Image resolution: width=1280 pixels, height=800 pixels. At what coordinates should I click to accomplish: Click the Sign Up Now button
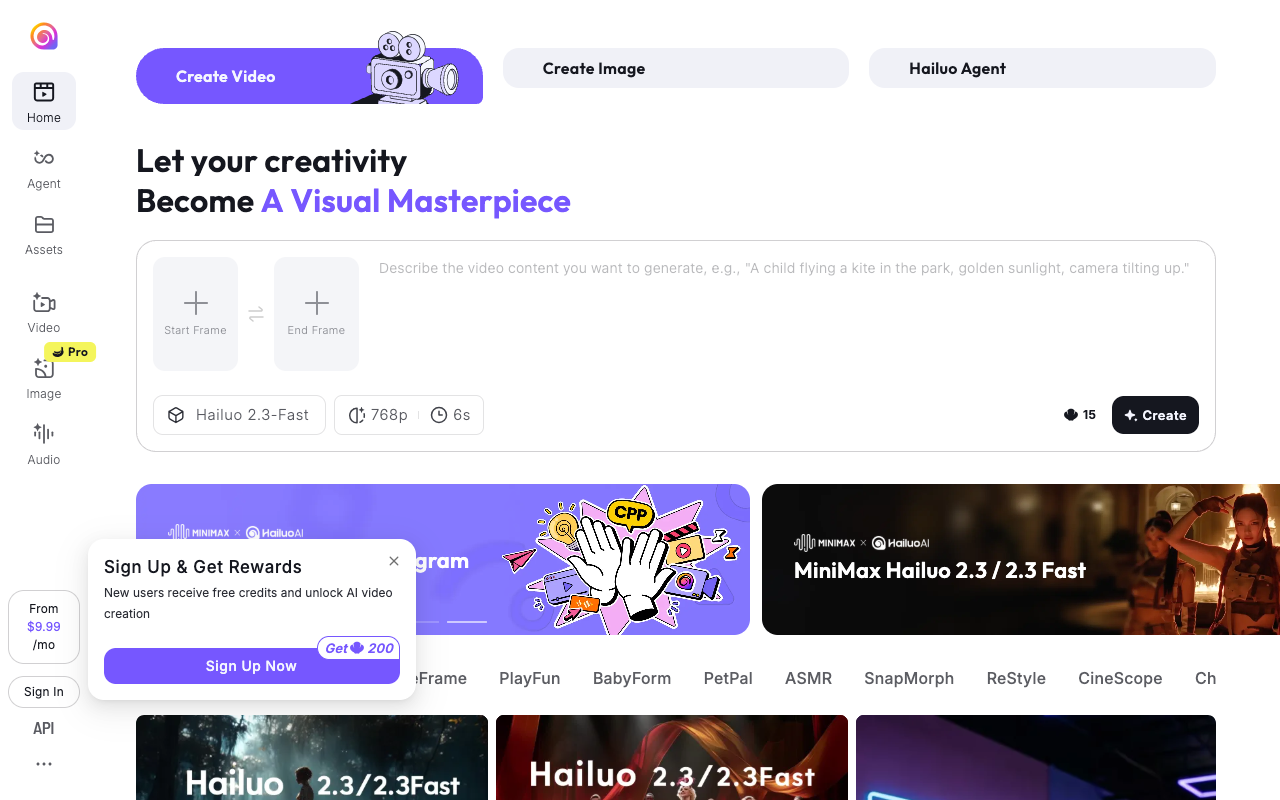(x=252, y=666)
